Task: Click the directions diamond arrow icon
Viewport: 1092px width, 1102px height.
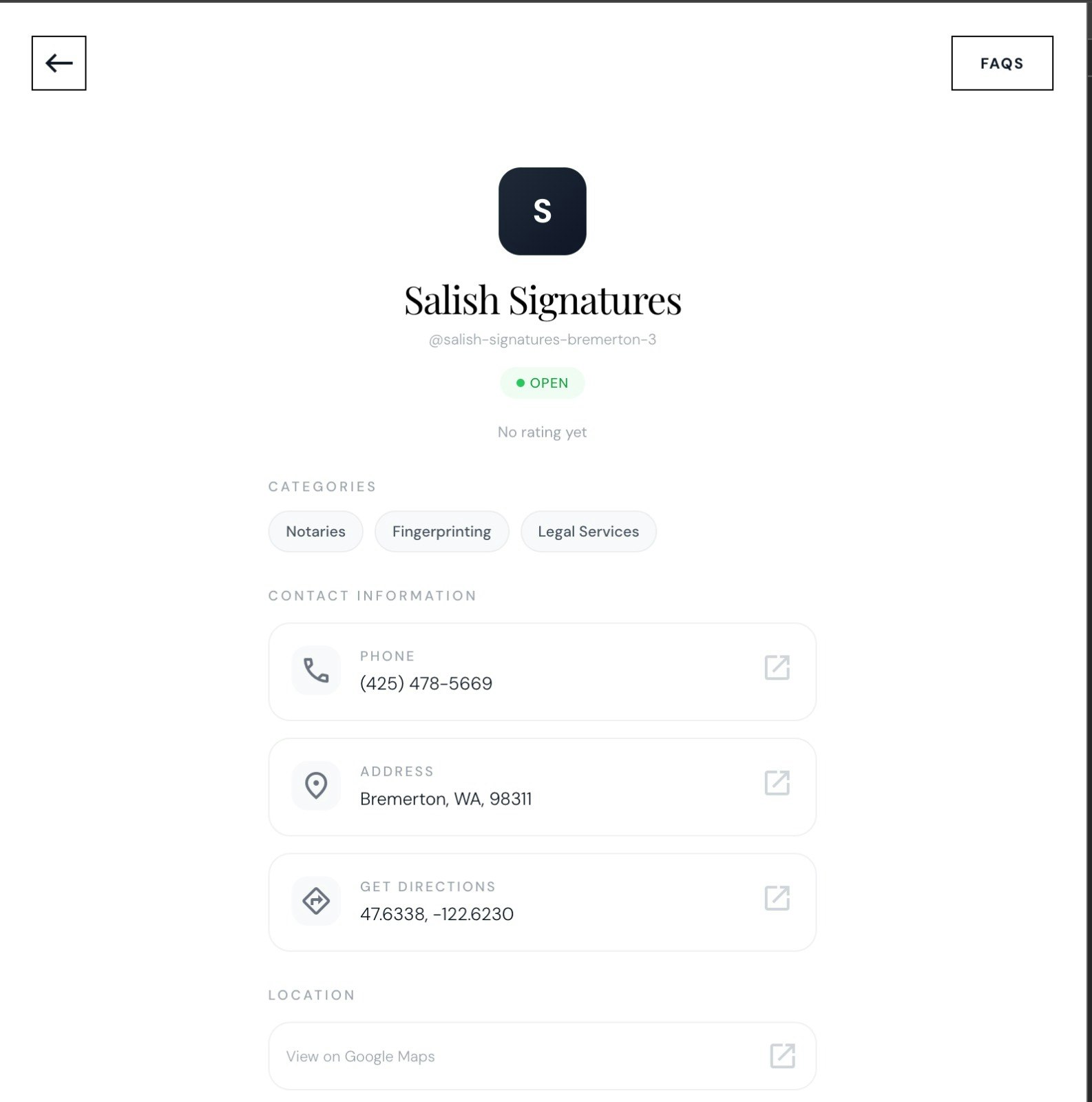Action: 316,901
